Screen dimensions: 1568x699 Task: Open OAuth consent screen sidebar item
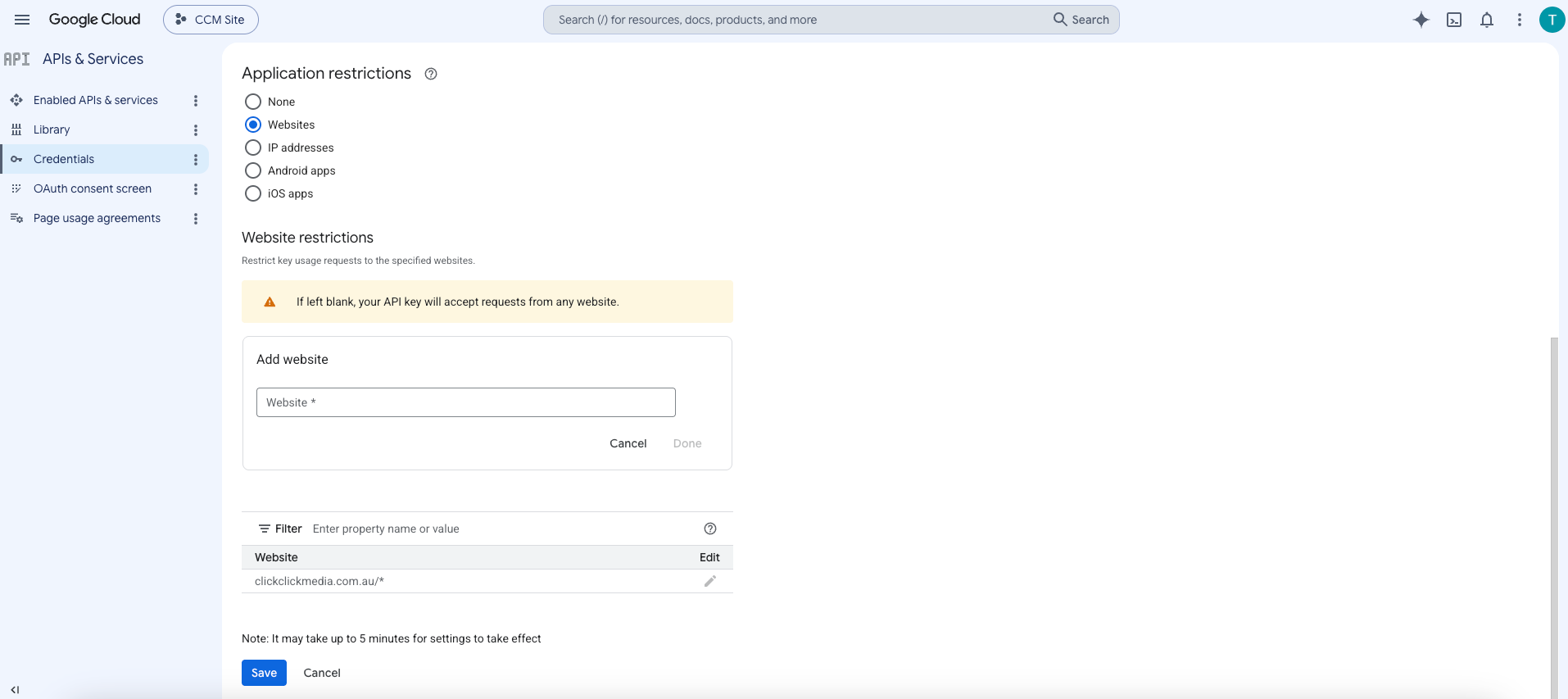(93, 188)
